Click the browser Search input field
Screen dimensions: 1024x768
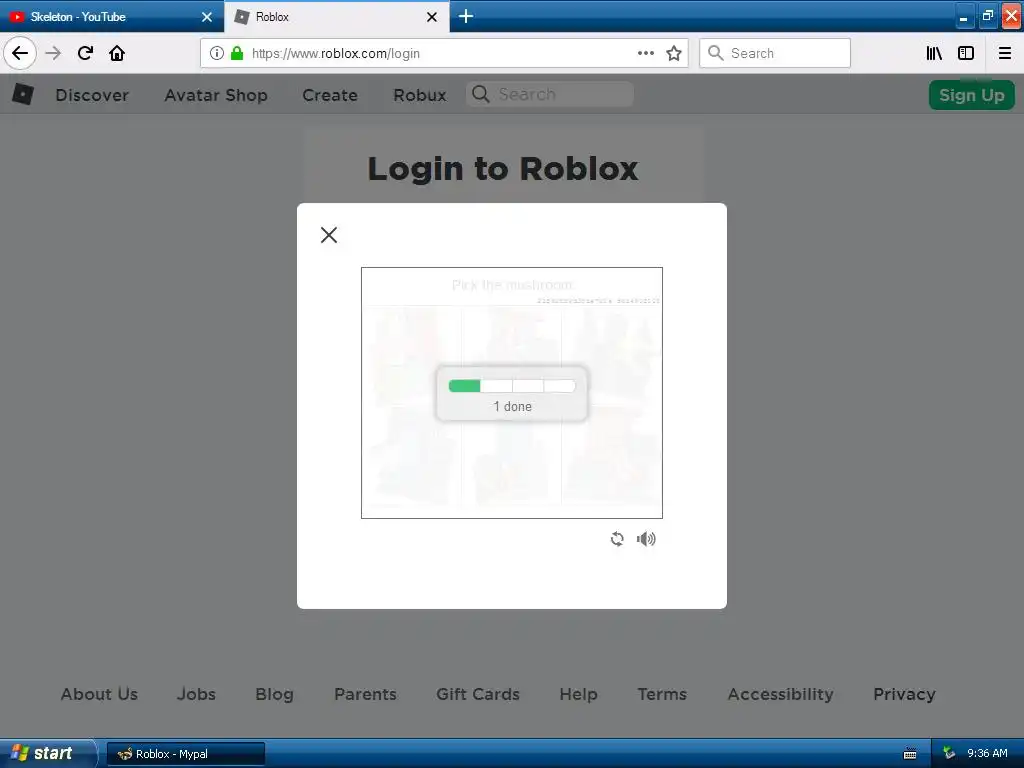(x=775, y=53)
